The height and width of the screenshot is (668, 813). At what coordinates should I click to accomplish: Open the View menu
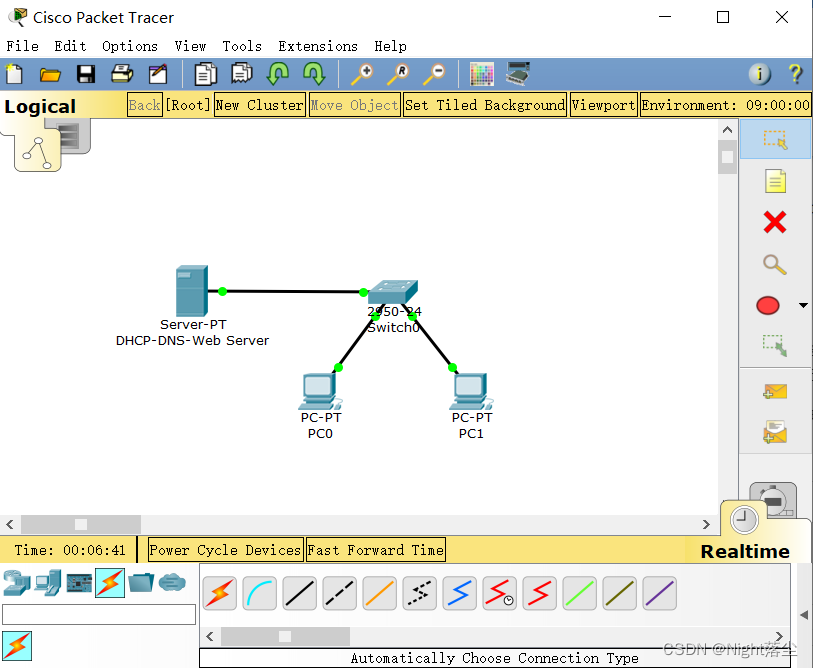tap(190, 46)
